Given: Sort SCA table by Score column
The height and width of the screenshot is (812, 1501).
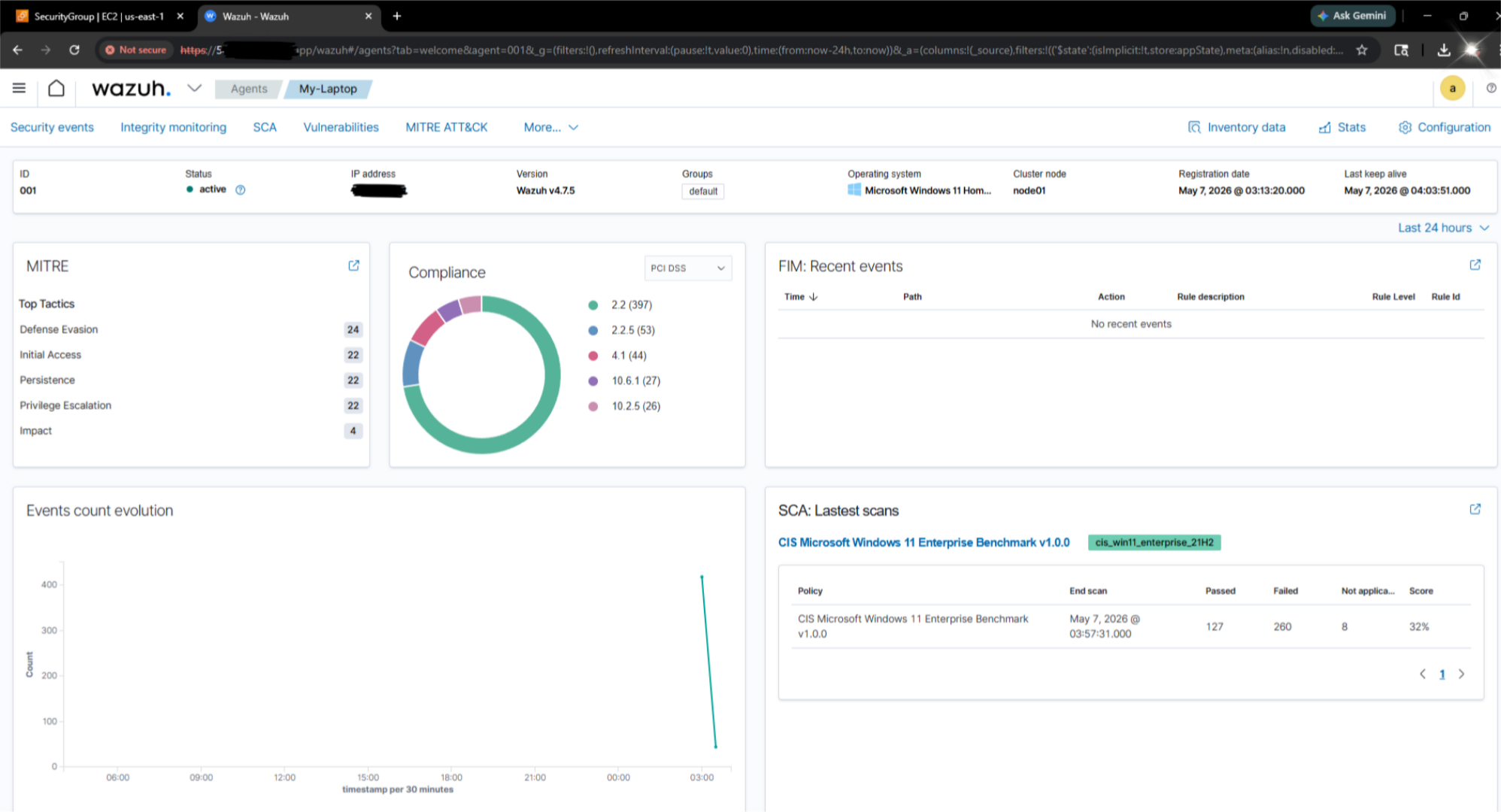Looking at the screenshot, I should pos(1421,591).
